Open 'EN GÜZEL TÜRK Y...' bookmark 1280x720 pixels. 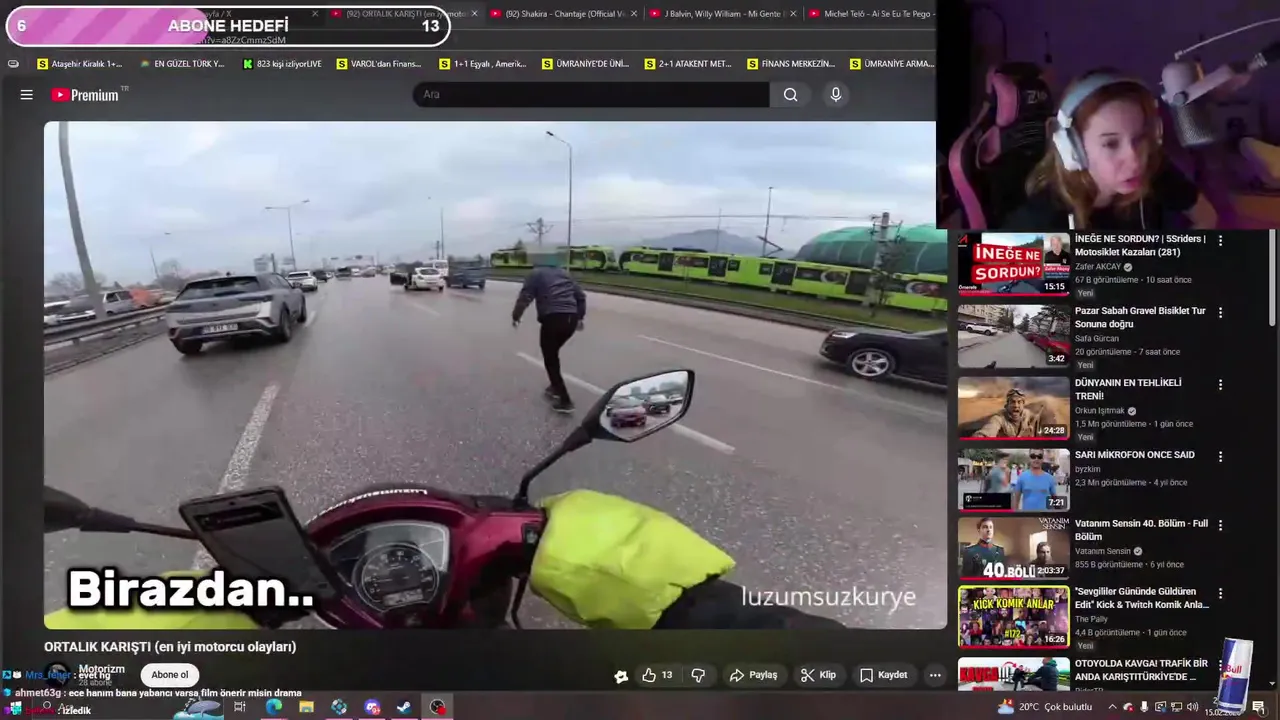[x=182, y=64]
